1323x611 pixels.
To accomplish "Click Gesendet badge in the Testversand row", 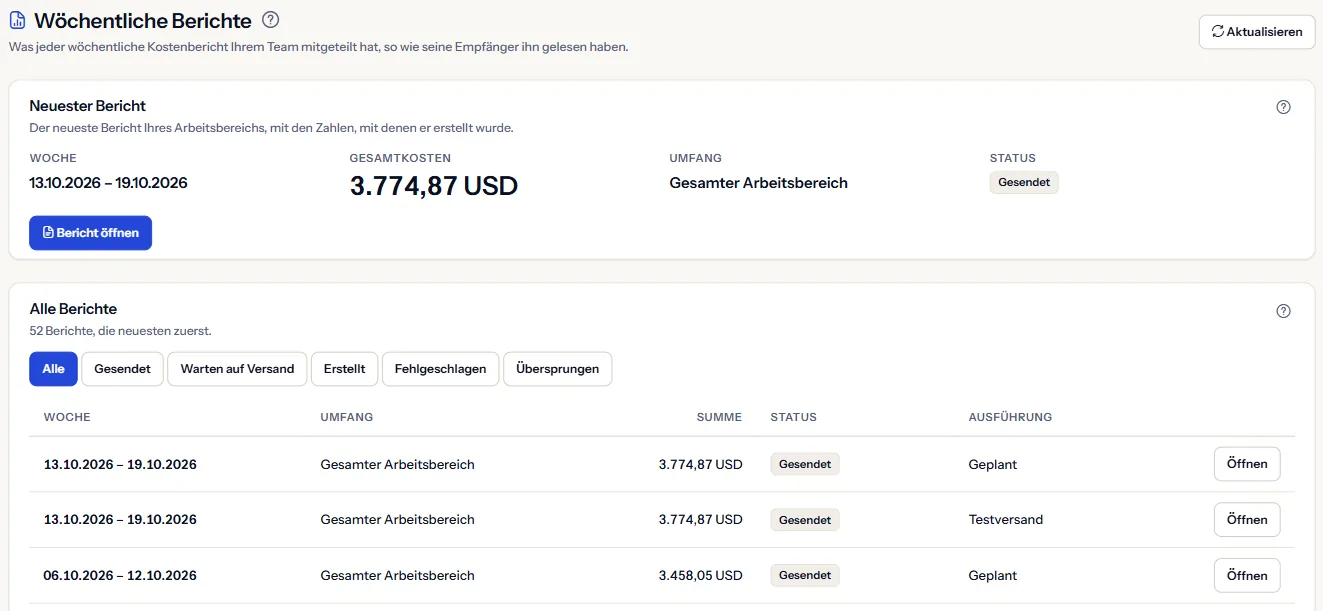I will [x=805, y=520].
